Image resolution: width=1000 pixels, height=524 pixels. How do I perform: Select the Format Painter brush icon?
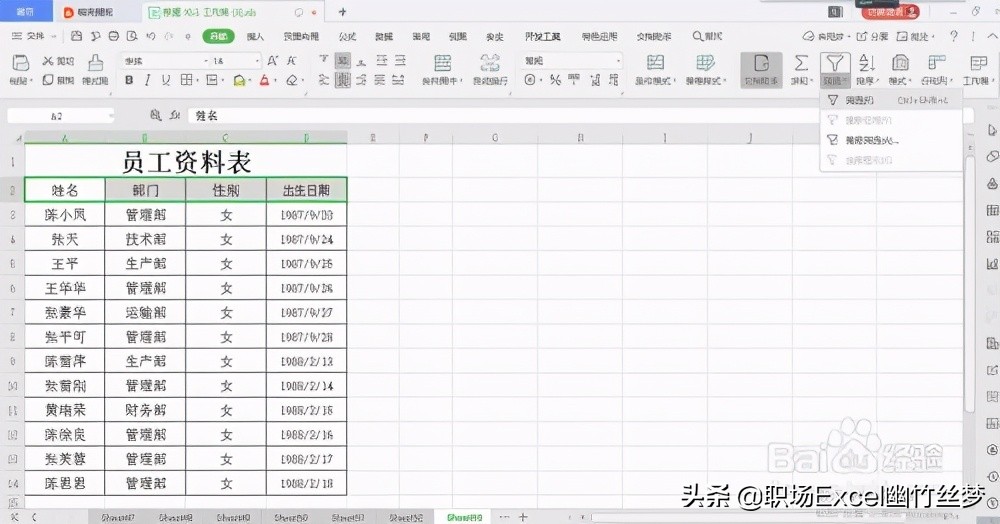95,62
